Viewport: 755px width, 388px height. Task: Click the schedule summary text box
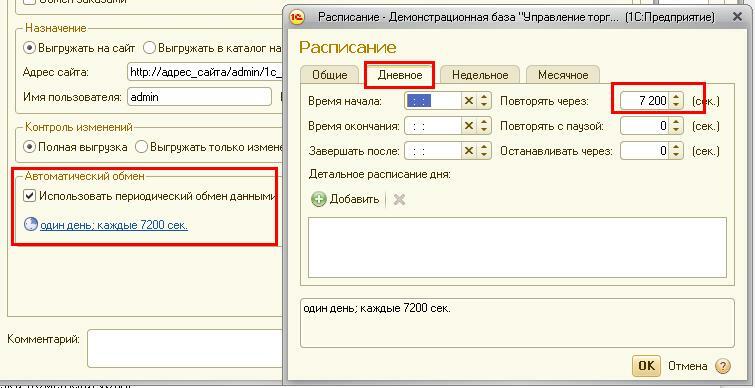click(517, 323)
